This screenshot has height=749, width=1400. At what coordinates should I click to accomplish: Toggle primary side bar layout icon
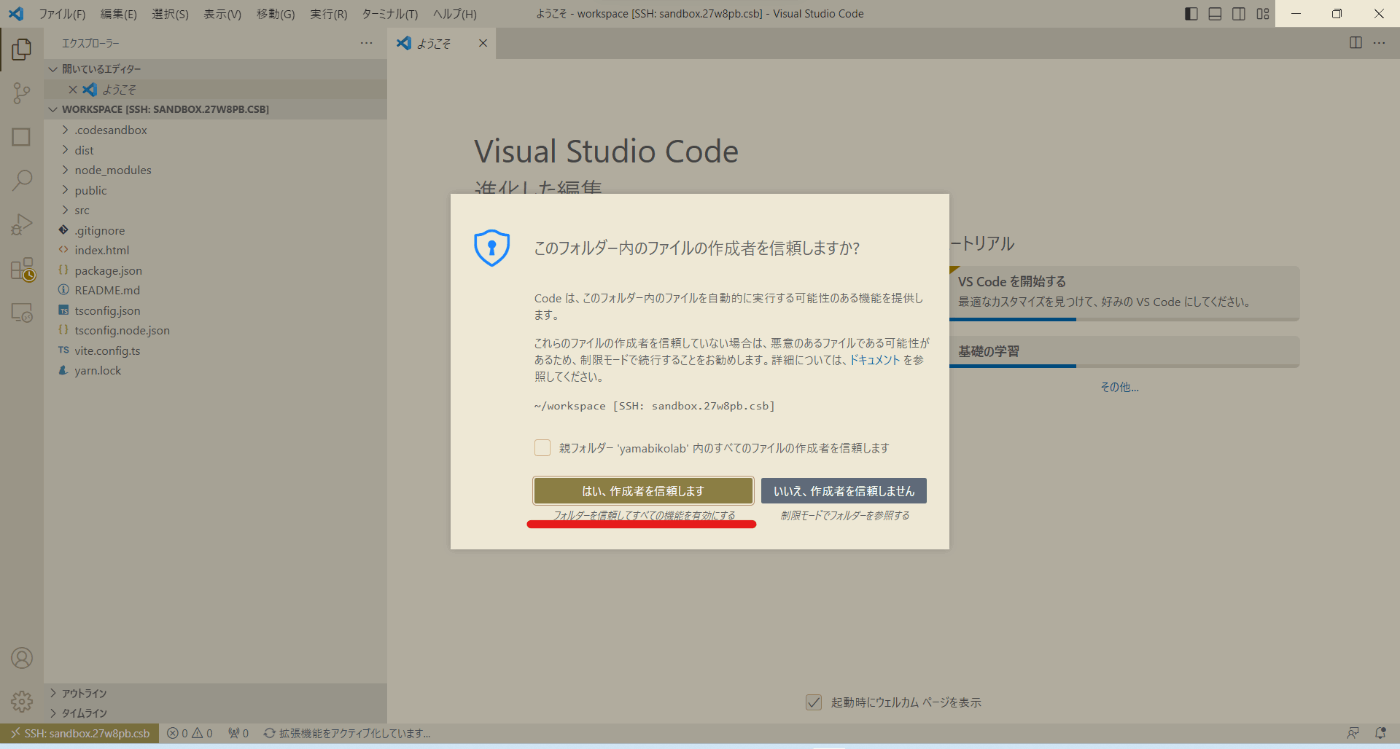[1191, 14]
